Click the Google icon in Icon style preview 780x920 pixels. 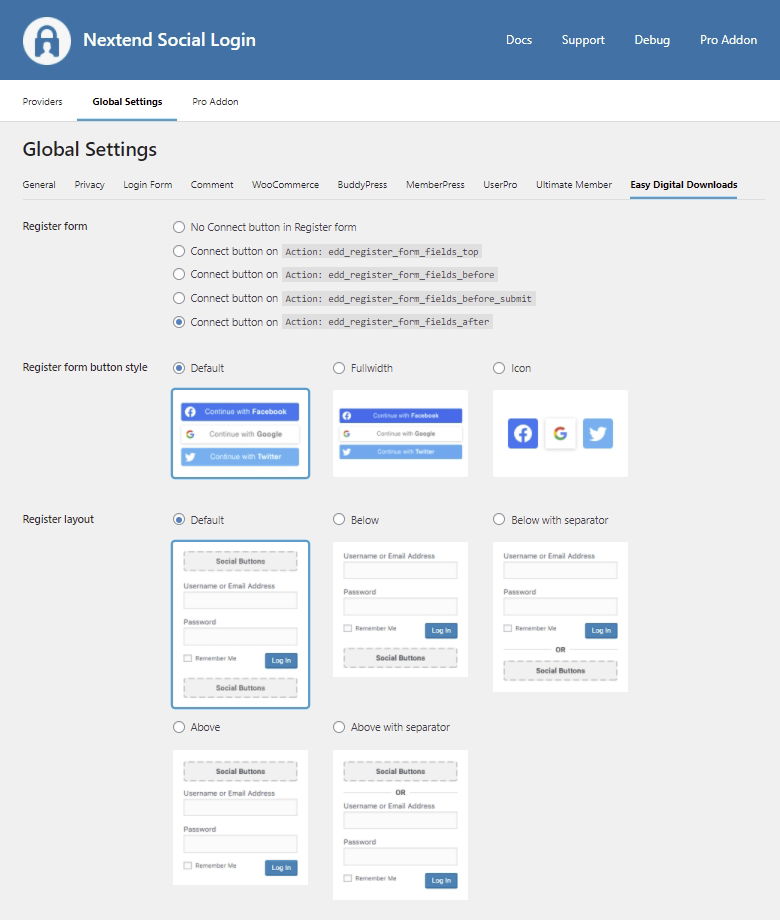coord(560,433)
